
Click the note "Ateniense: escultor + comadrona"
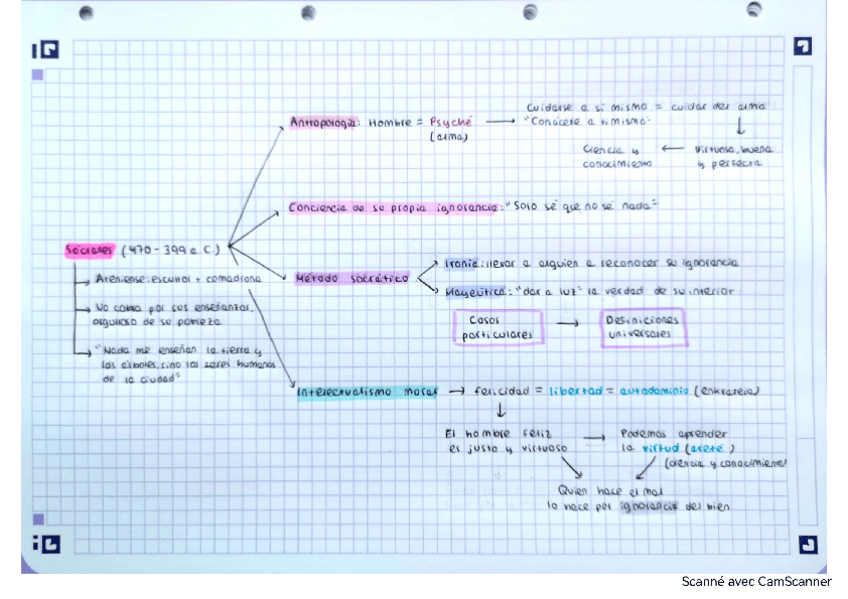pos(178,279)
